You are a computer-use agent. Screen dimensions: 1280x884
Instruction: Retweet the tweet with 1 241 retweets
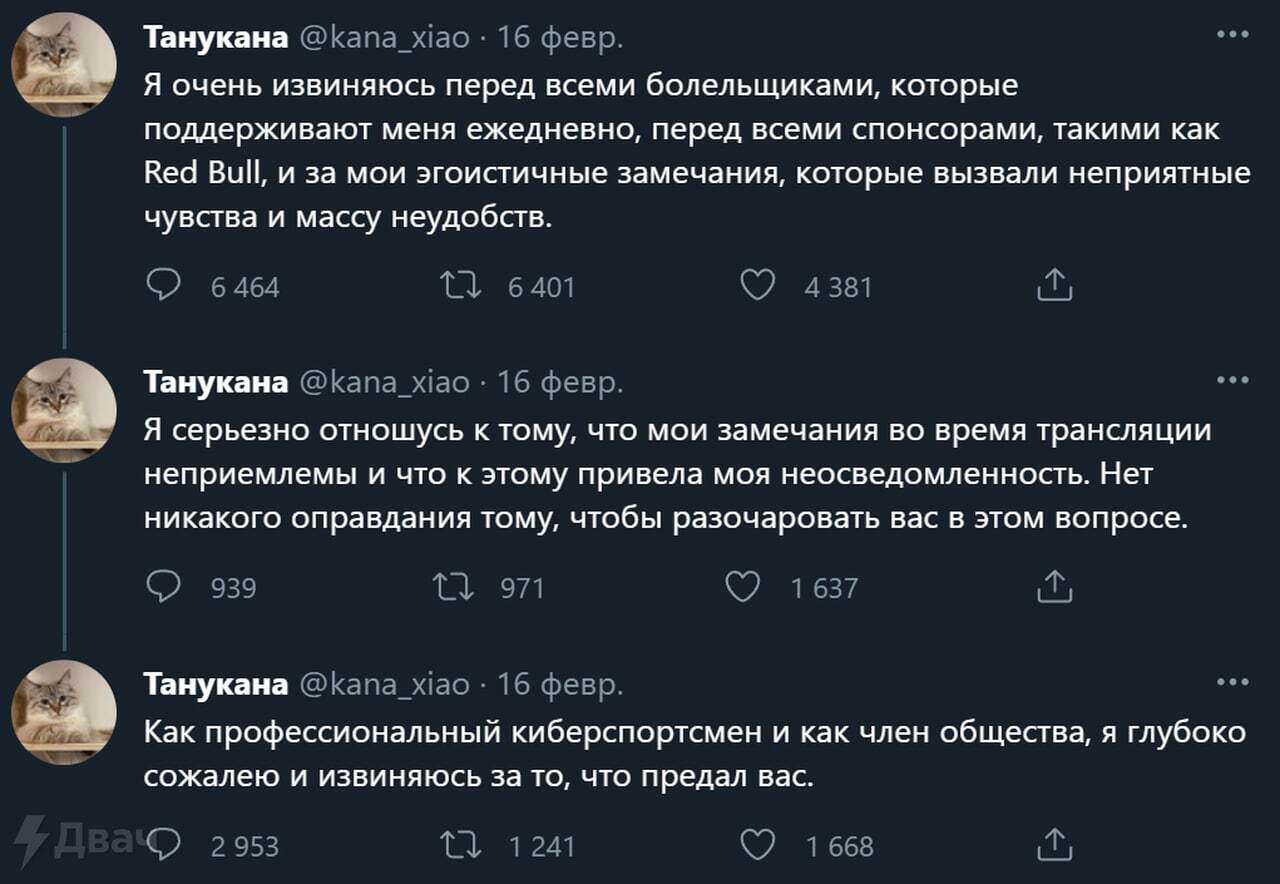point(461,845)
